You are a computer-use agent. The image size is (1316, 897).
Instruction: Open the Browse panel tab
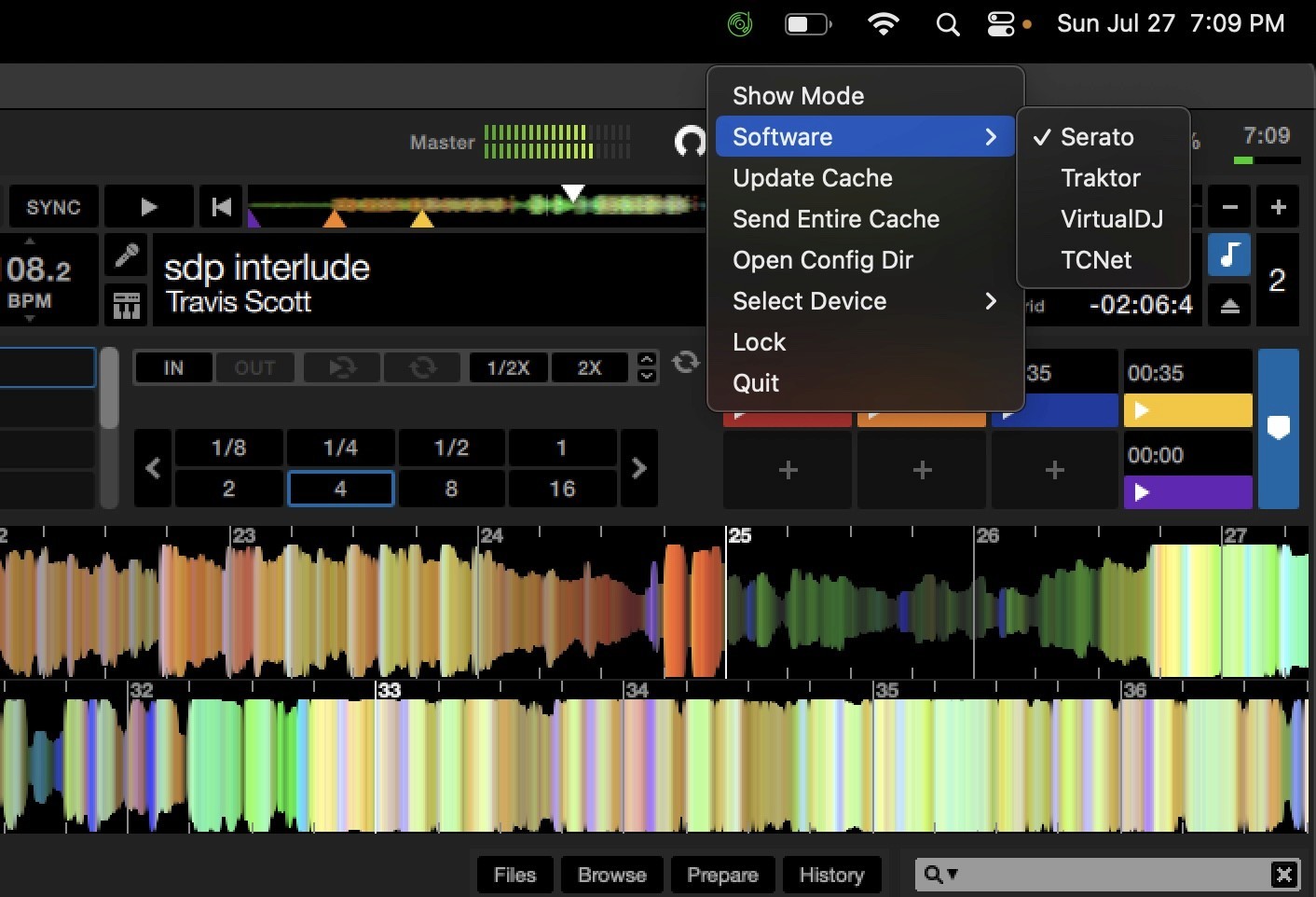[611, 875]
